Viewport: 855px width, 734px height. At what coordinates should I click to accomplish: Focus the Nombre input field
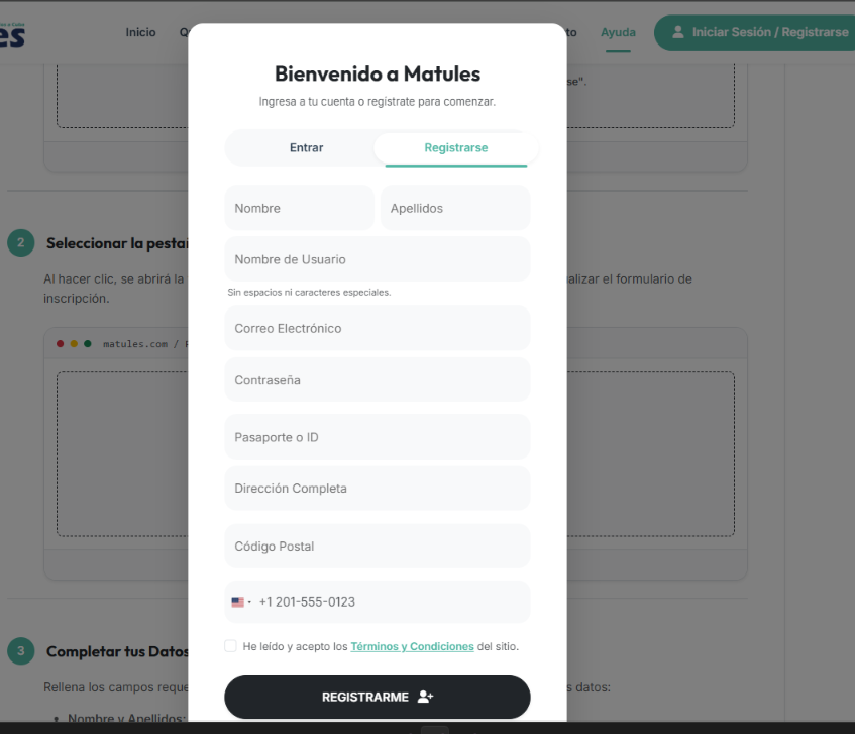click(299, 208)
